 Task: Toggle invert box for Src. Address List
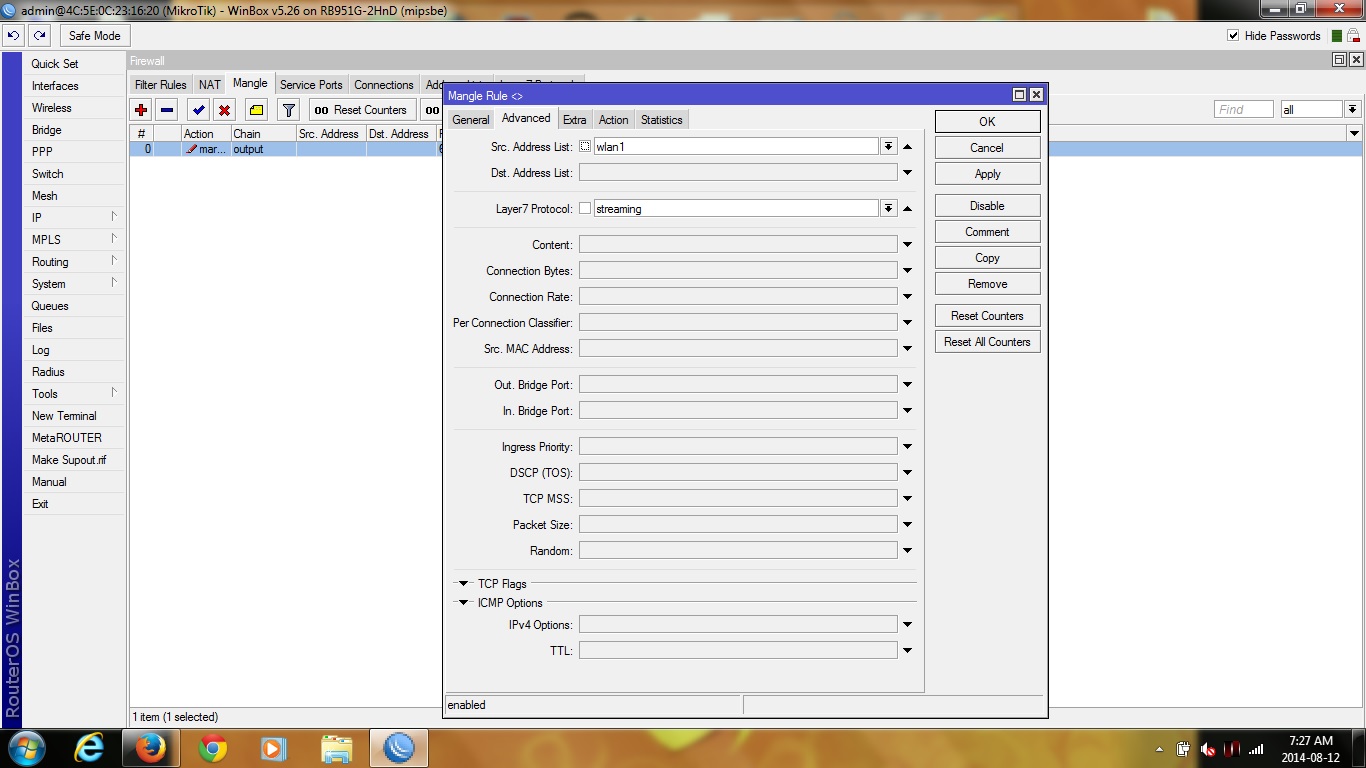tap(585, 147)
